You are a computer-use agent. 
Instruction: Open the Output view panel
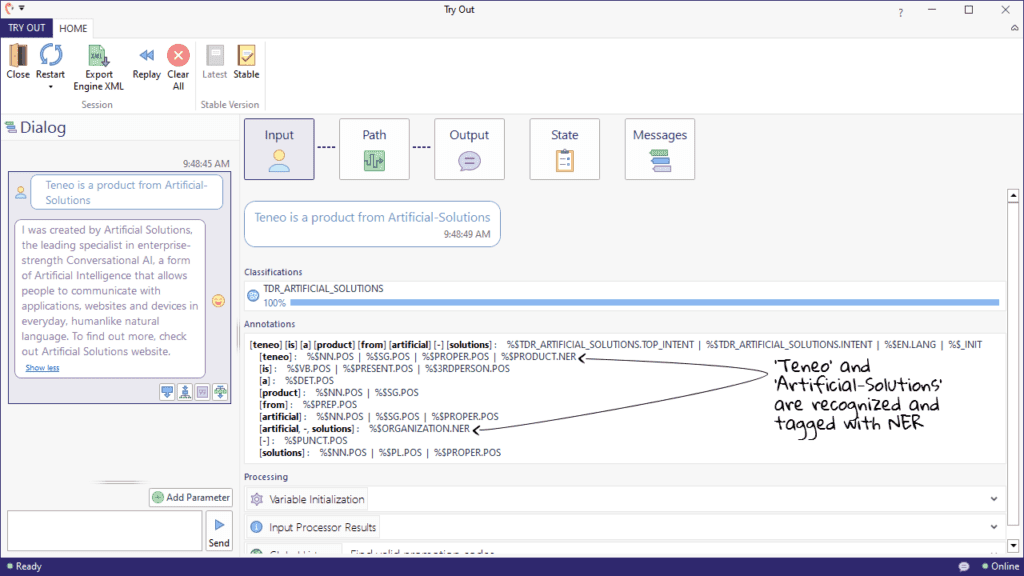(469, 148)
